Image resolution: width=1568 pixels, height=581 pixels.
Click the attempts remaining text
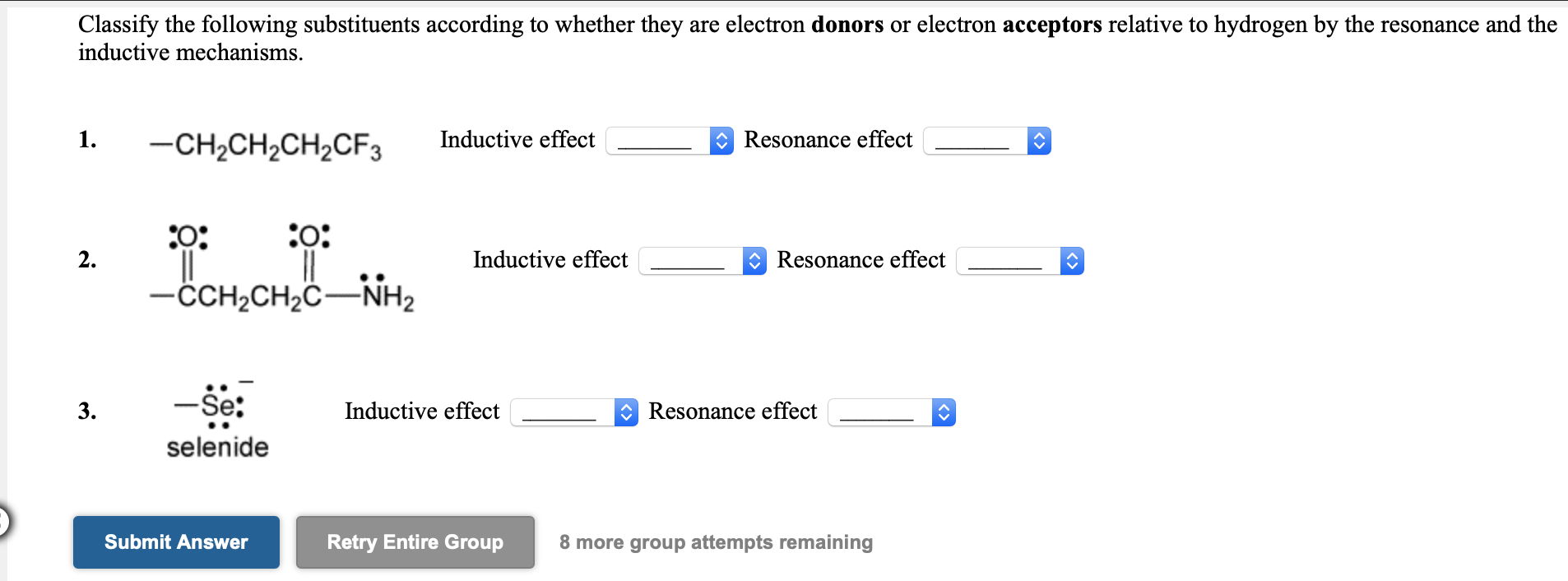[x=715, y=541]
